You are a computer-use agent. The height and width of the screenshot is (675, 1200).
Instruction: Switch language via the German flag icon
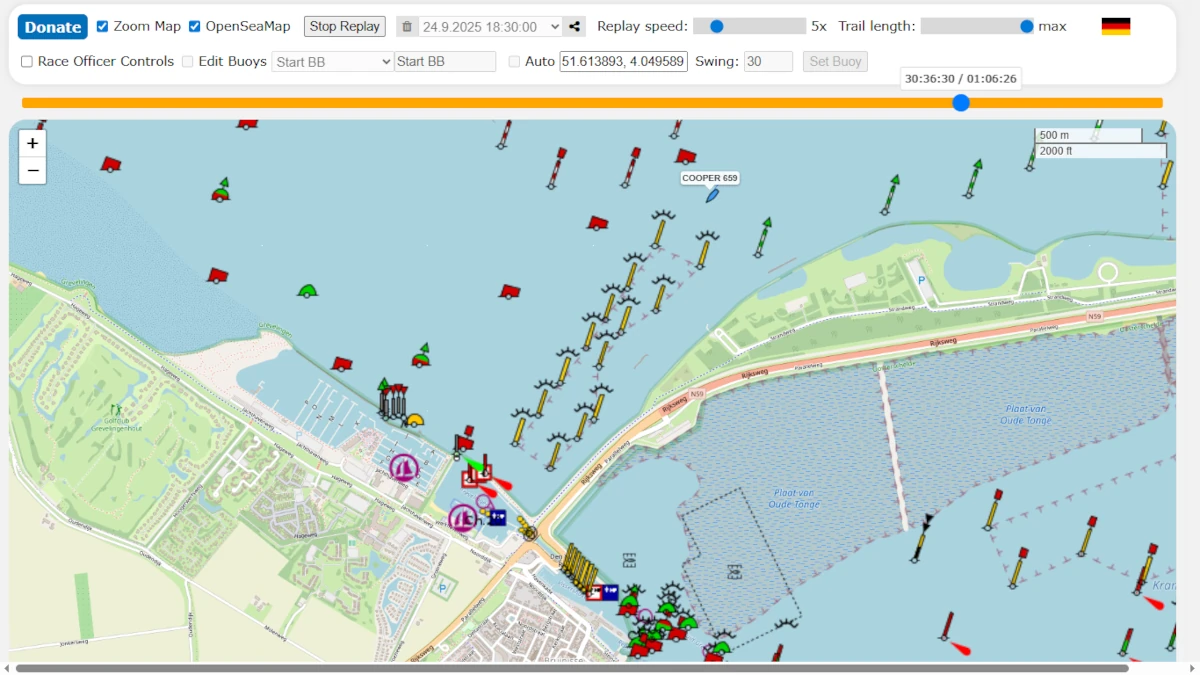pos(1116,27)
